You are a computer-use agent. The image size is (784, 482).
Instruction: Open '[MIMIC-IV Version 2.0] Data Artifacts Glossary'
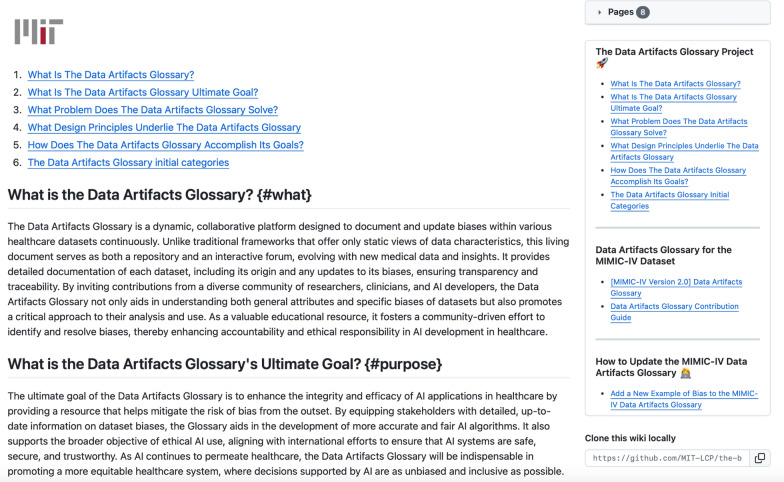tap(676, 287)
